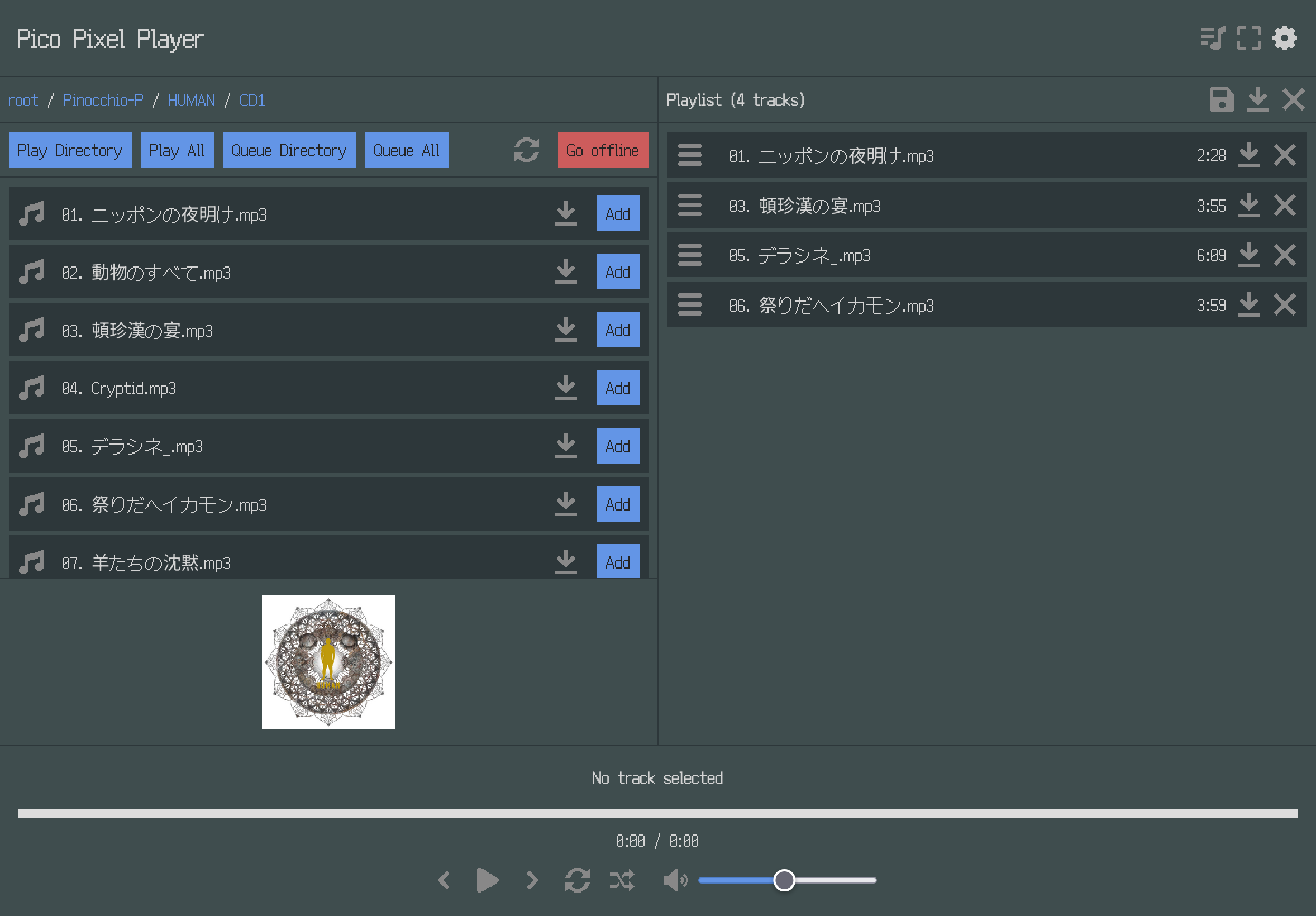Open settings with the gear icon
This screenshot has width=1316, height=916.
coord(1285,39)
